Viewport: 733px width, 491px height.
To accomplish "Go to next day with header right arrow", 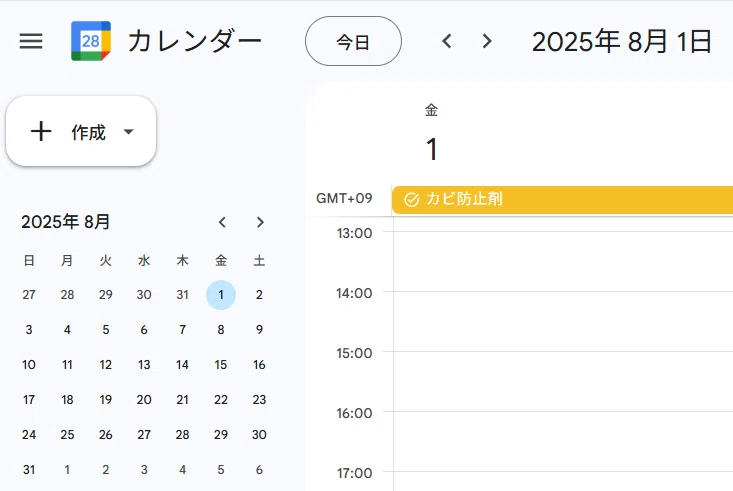I will coord(487,41).
